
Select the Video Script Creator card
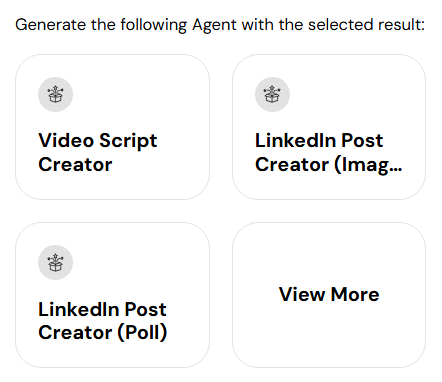pyautogui.click(x=112, y=127)
